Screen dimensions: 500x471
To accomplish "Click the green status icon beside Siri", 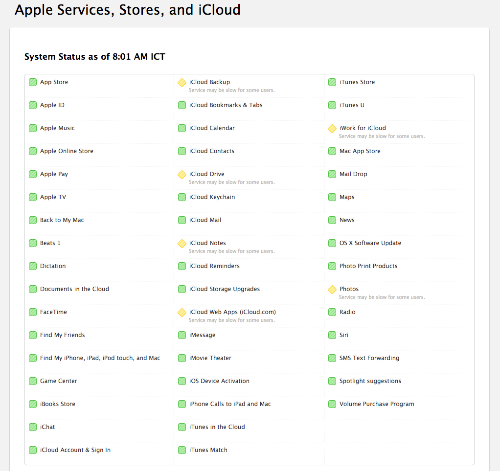I will point(332,335).
